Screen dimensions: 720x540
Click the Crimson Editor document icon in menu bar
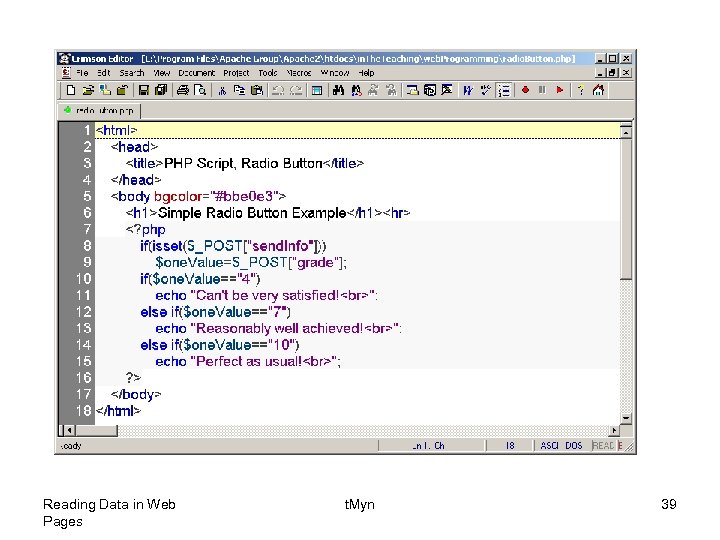pyautogui.click(x=67, y=73)
